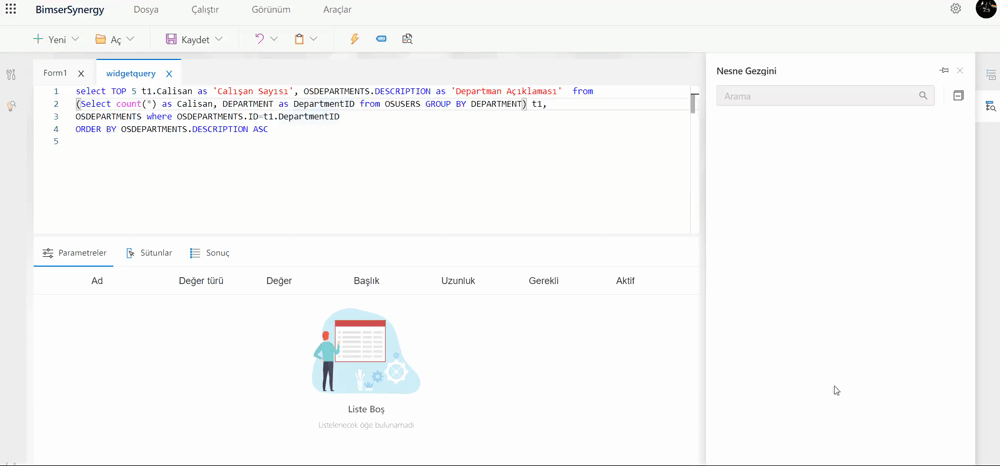1000x466 pixels.
Task: Switch to the Sütunlar tab
Action: pyautogui.click(x=155, y=253)
